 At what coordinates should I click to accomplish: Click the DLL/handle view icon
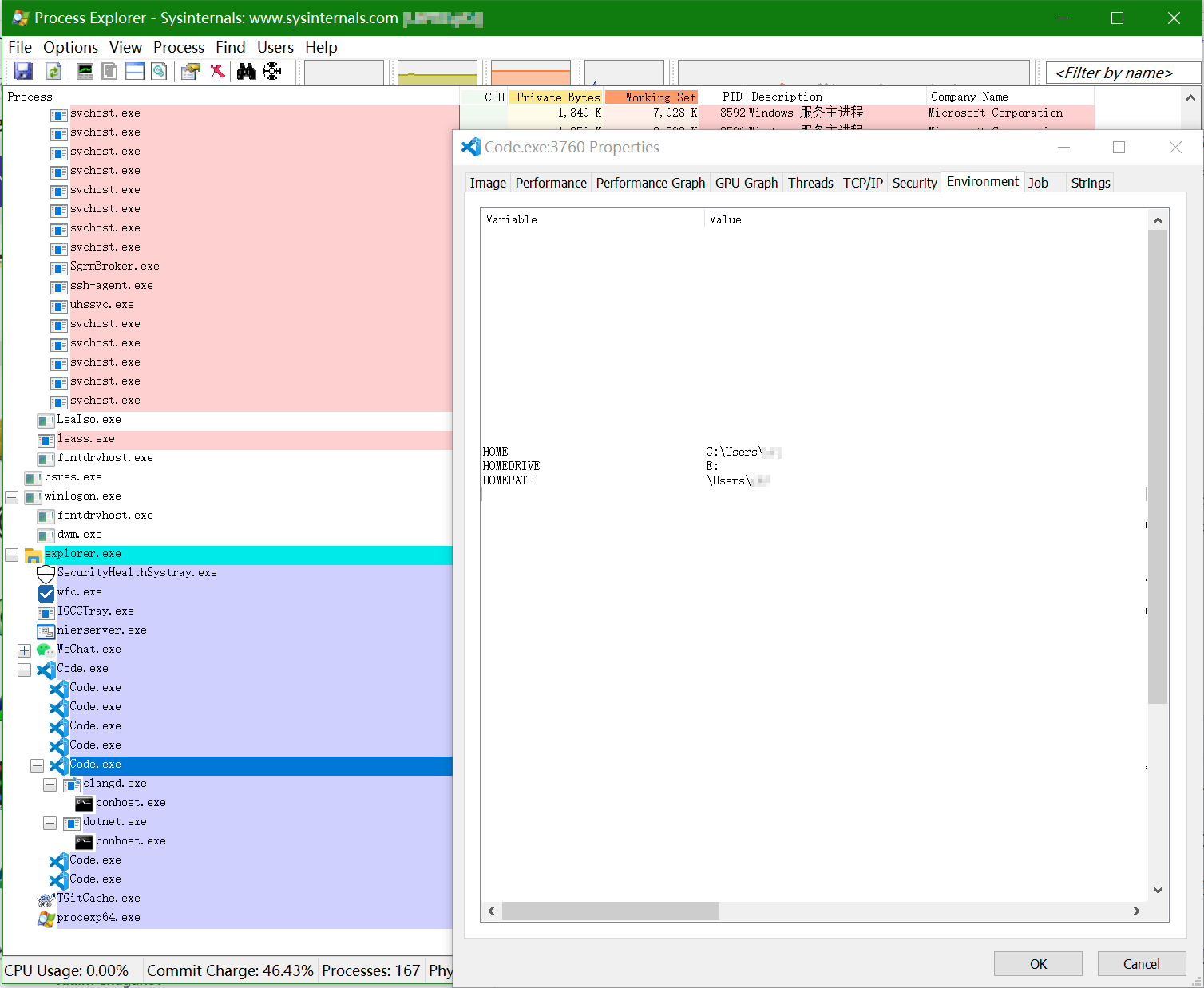160,72
